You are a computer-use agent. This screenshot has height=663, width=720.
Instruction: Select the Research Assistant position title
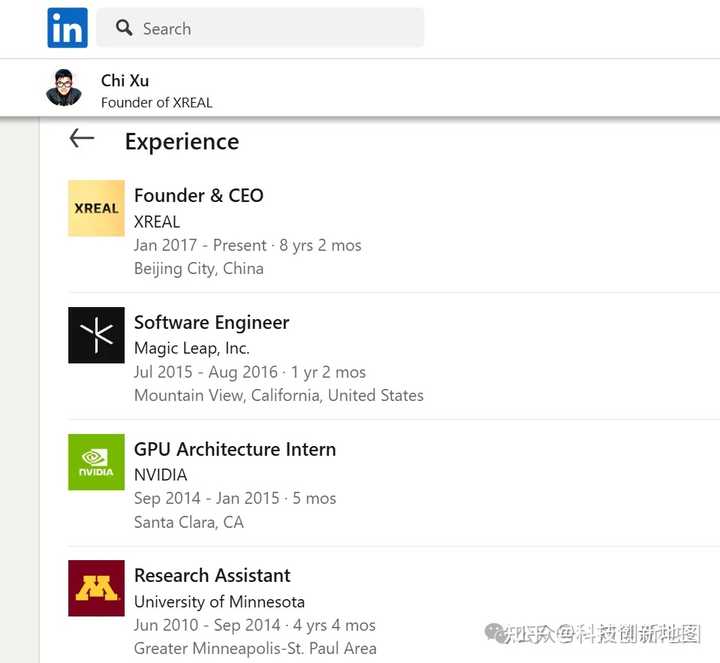coord(212,575)
